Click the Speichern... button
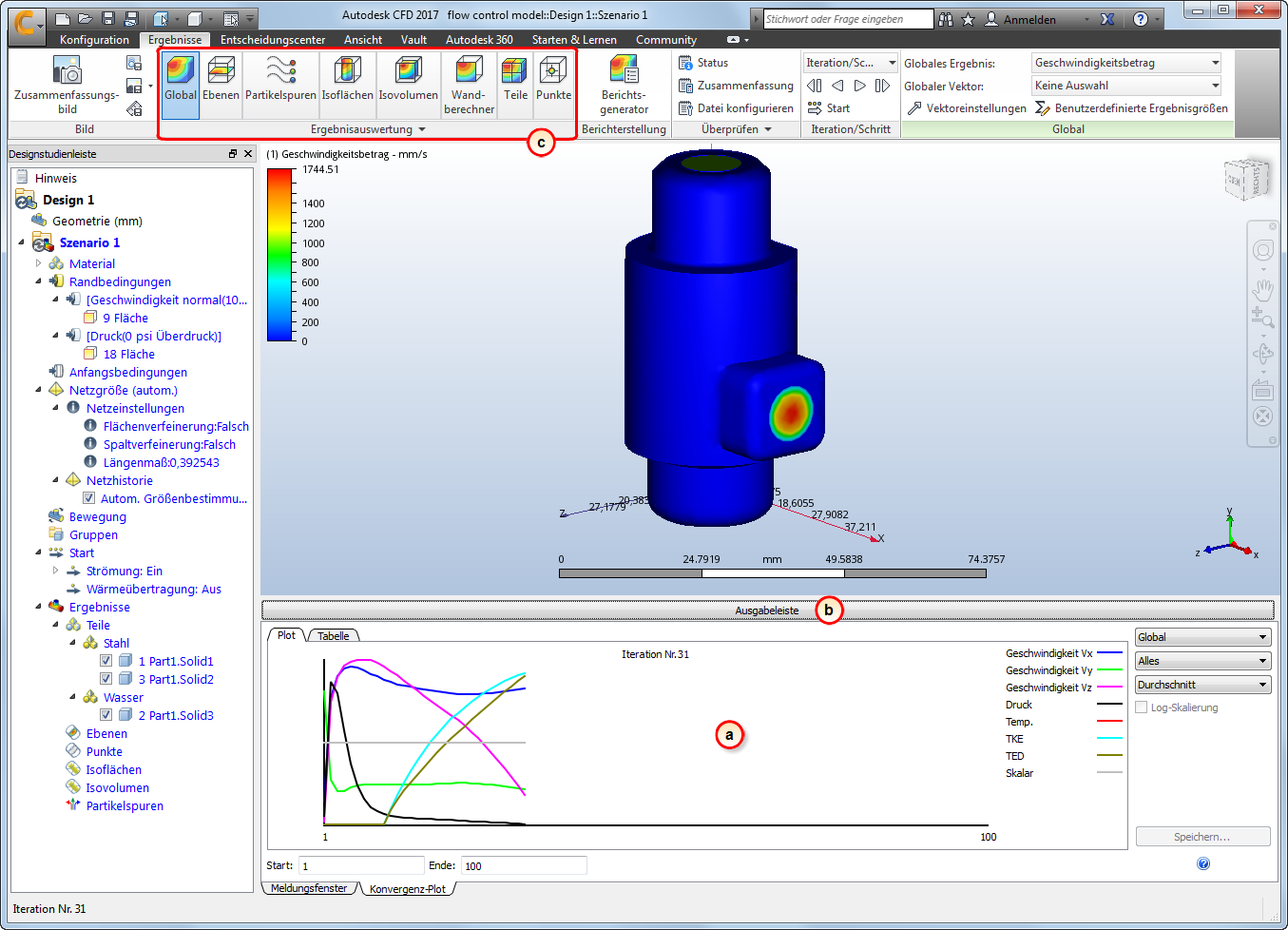This screenshot has width=1288, height=930. [x=1202, y=837]
